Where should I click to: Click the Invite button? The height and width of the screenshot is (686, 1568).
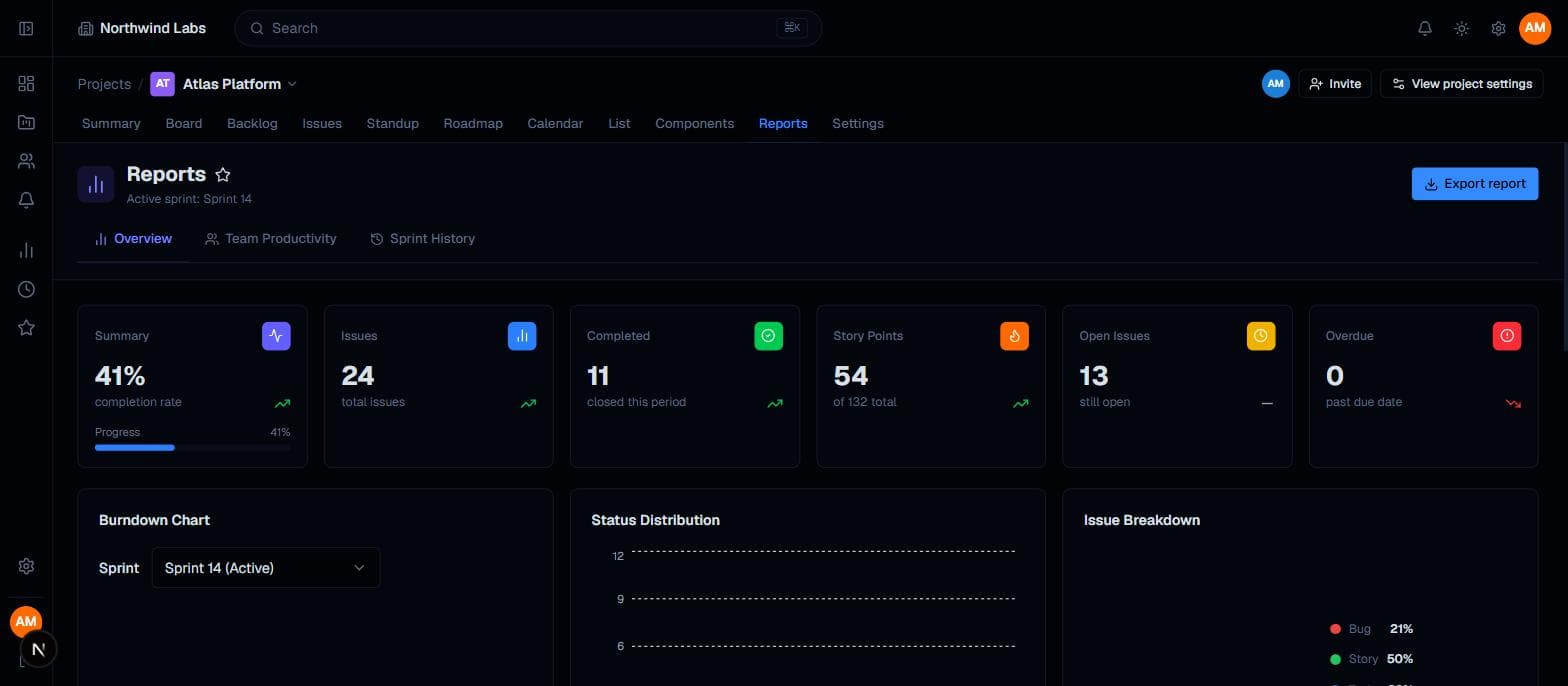[x=1335, y=84]
